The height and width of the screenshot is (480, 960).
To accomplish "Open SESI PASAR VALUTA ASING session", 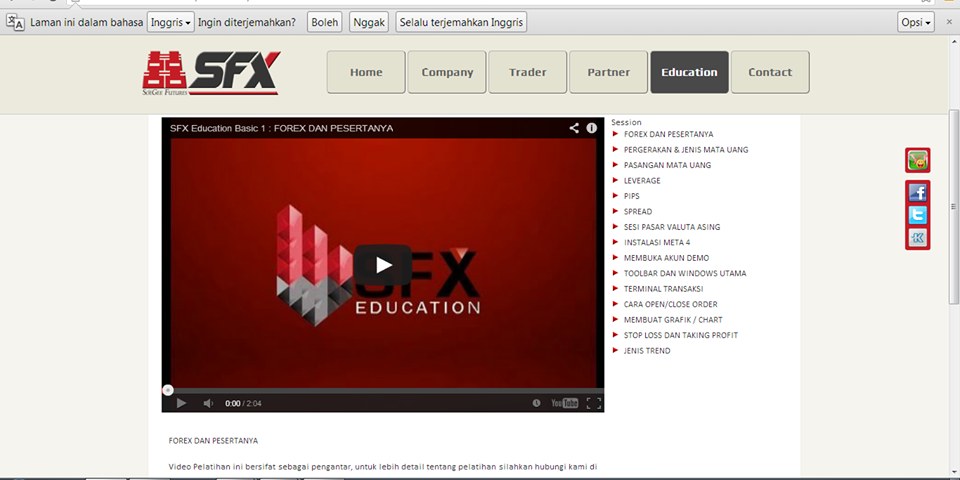I will (672, 227).
